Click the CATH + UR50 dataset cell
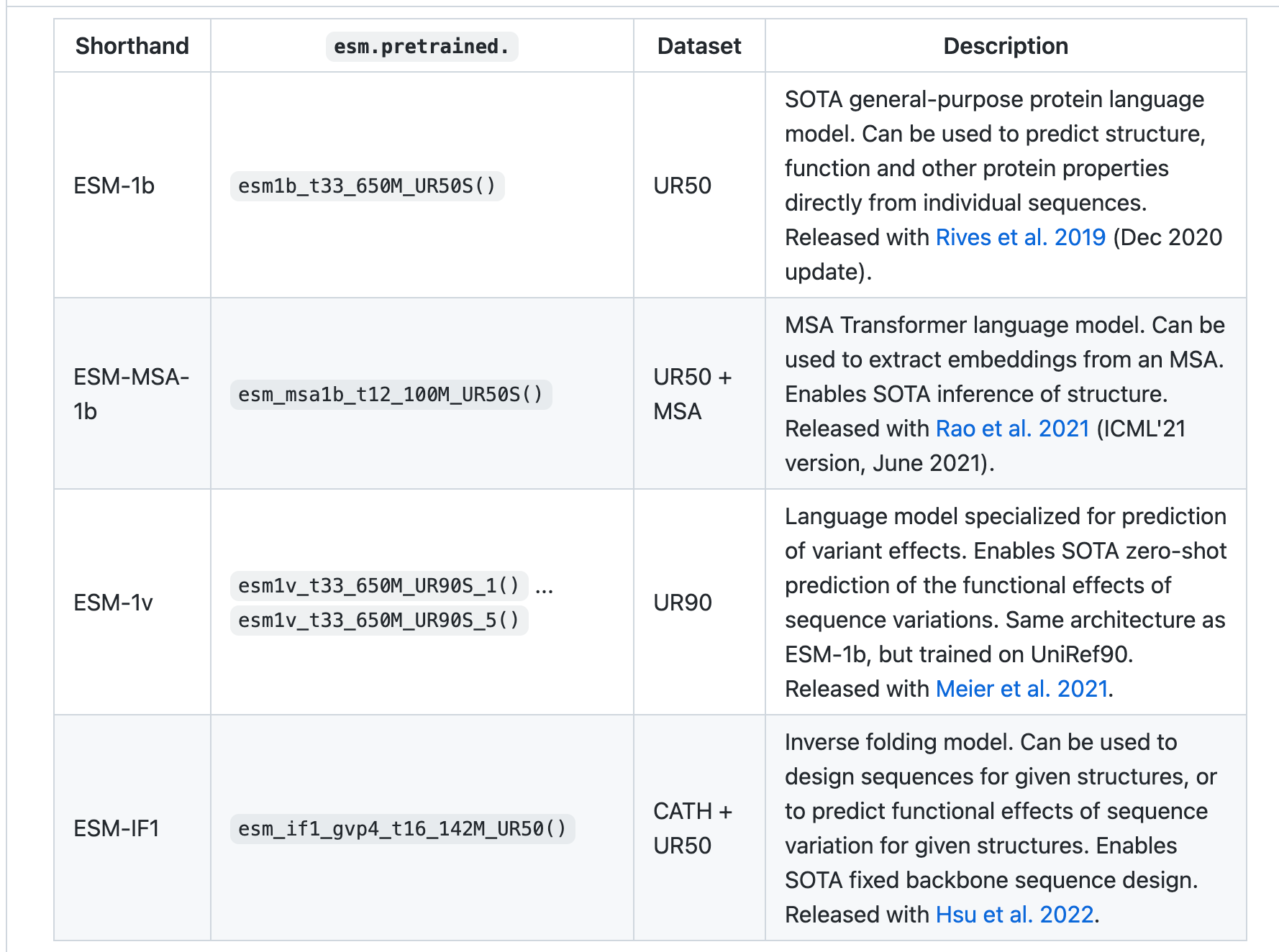The width and height of the screenshot is (1279, 952). [x=692, y=828]
